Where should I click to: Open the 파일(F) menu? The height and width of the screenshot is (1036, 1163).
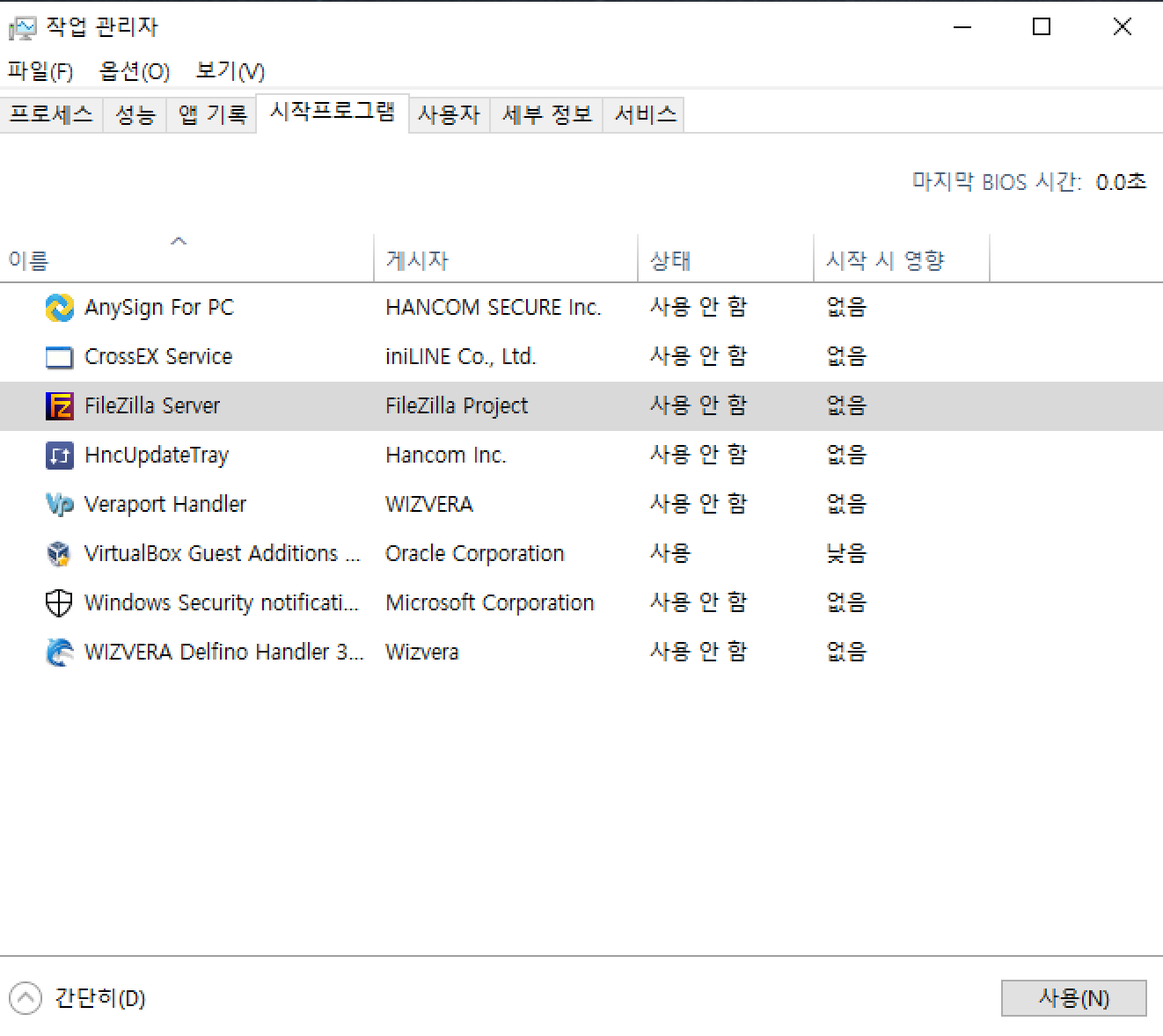tap(40, 71)
